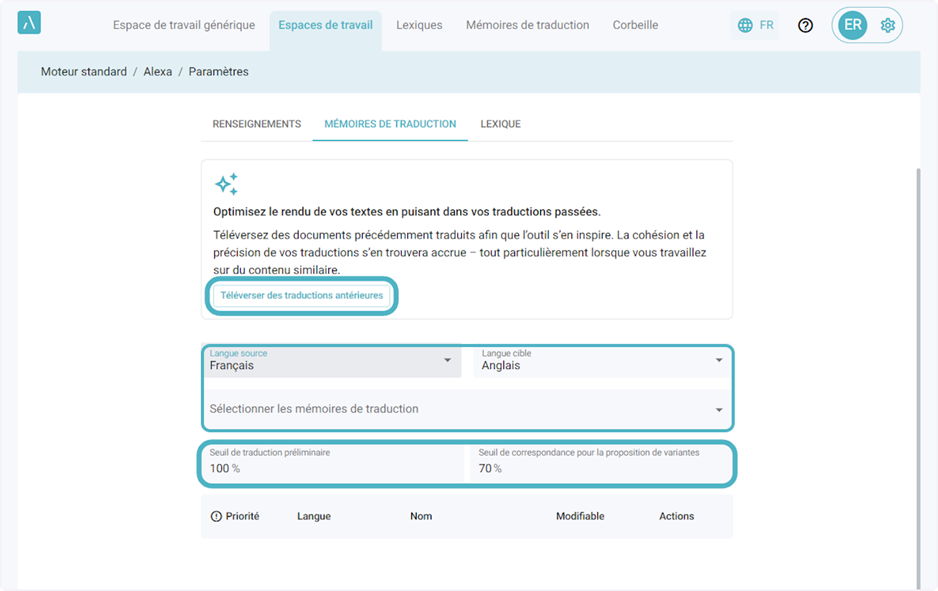Screen dimensions: 938x591
Task: Open the Corbeille tab
Action: coord(635,25)
